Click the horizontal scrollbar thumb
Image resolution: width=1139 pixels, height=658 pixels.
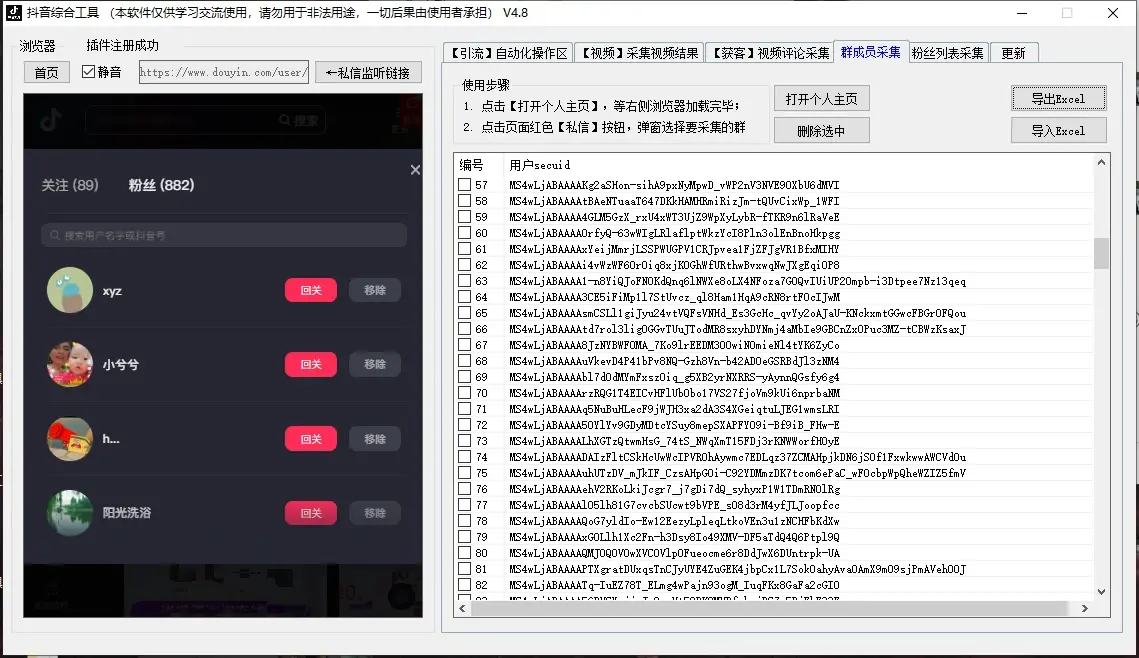tap(769, 609)
